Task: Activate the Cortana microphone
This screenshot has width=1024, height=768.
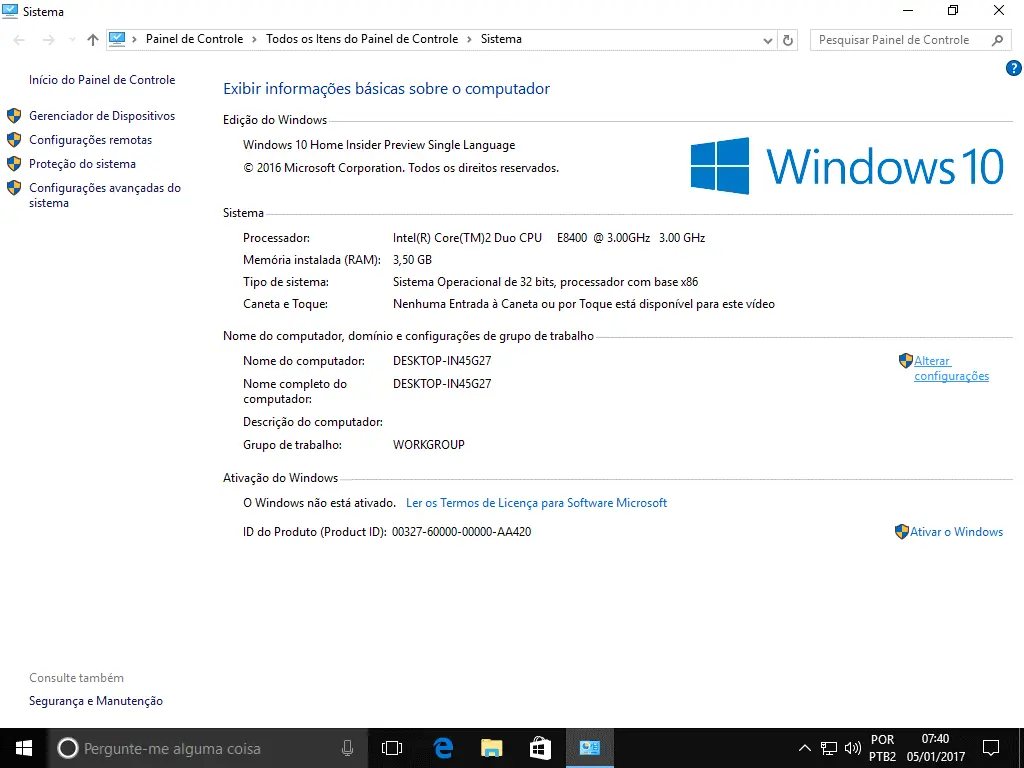Action: point(347,748)
